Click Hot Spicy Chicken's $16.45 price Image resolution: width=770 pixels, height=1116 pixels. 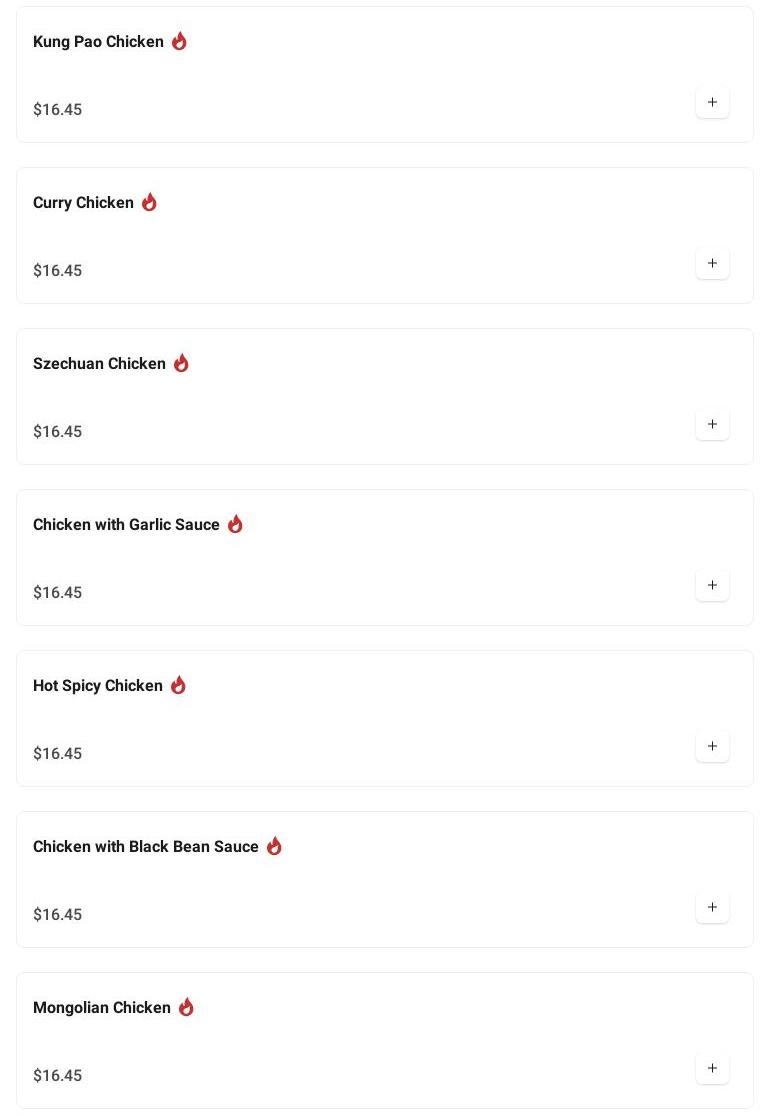(x=57, y=754)
